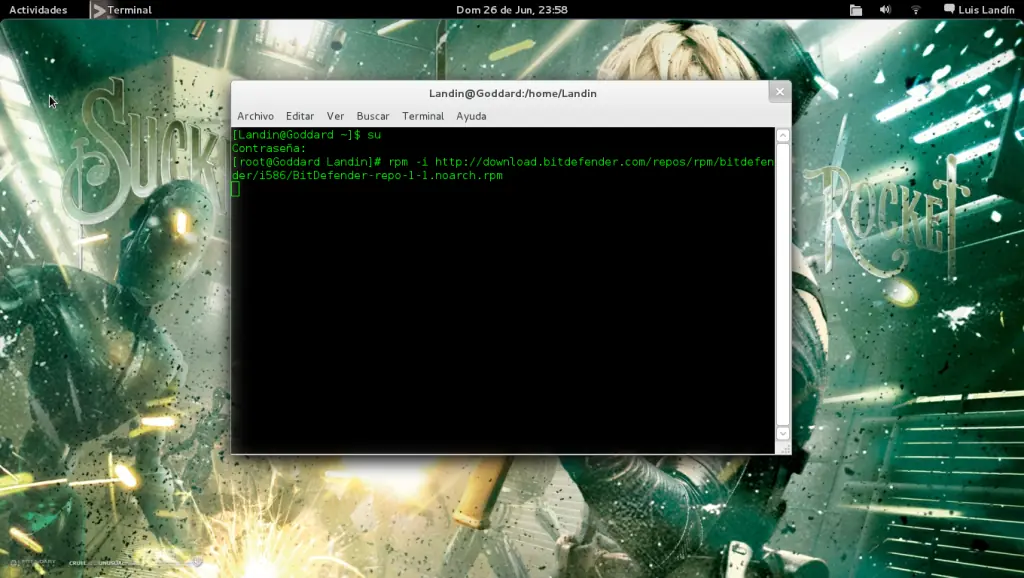Close the terminal window
The width and height of the screenshot is (1024, 578).
click(780, 92)
